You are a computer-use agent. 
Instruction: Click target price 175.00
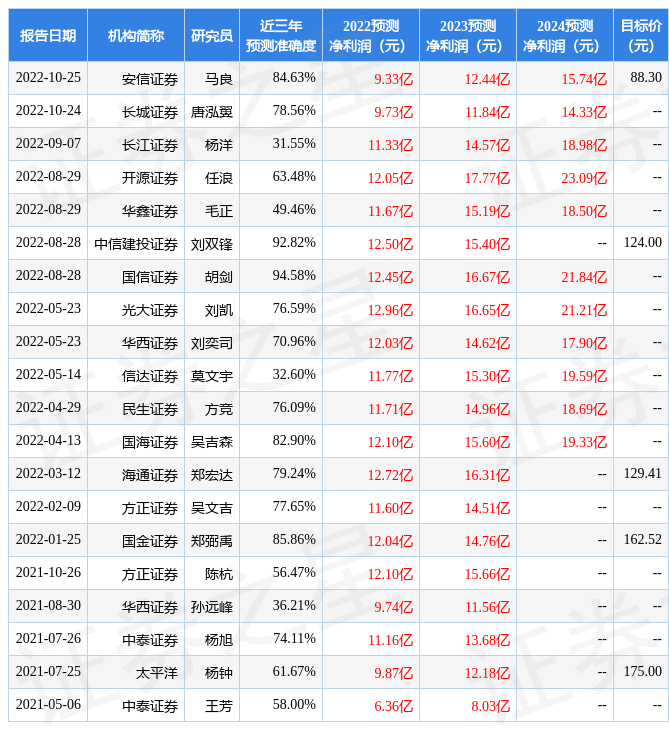(x=642, y=672)
